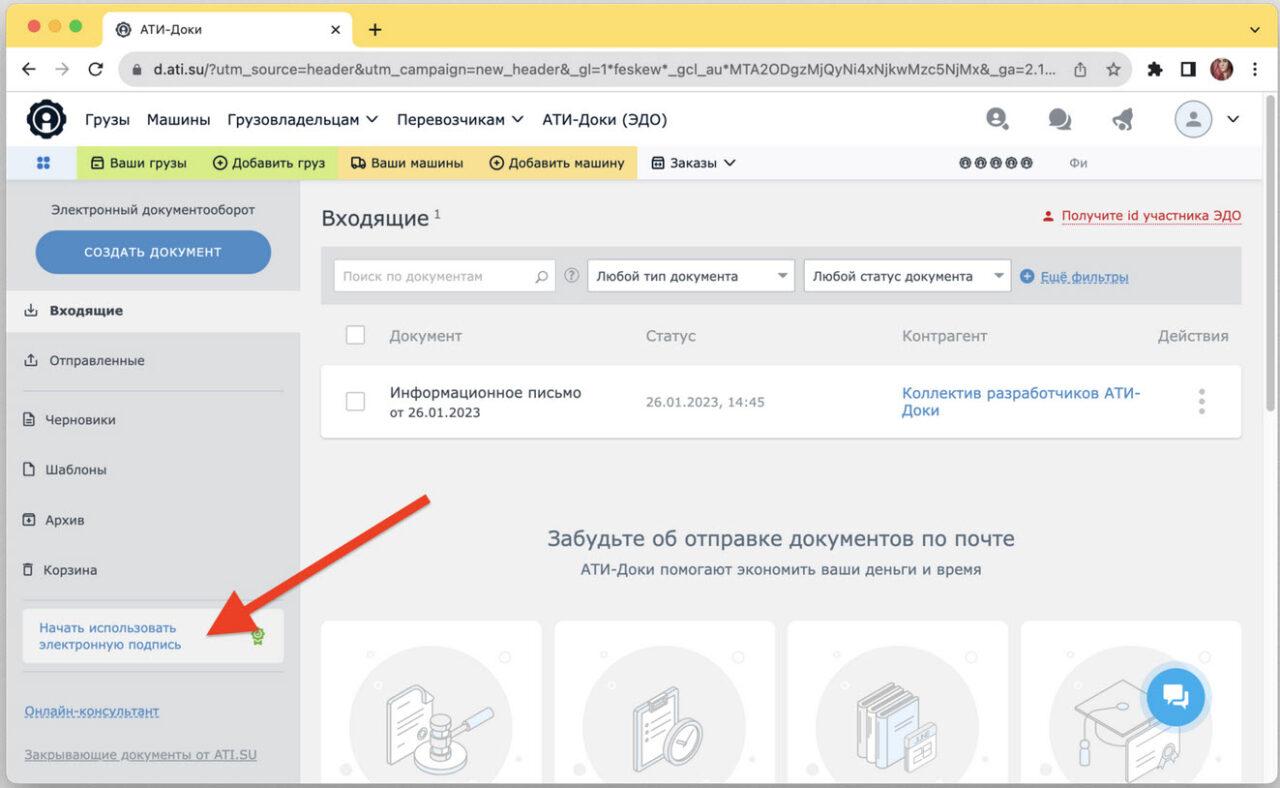
Task: Select all documents checkbox in header
Action: click(355, 335)
